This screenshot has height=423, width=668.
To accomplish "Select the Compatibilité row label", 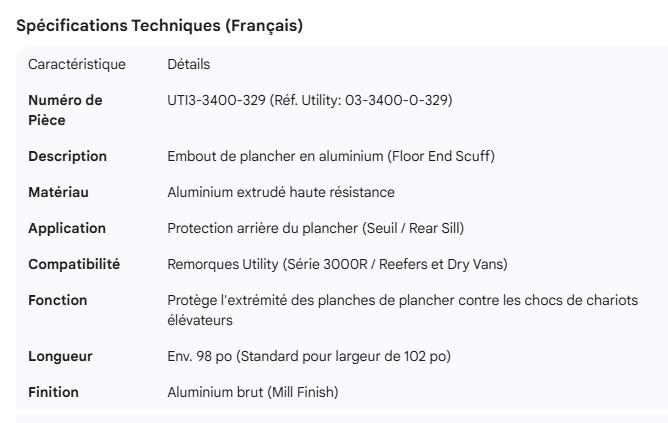I will [74, 265].
